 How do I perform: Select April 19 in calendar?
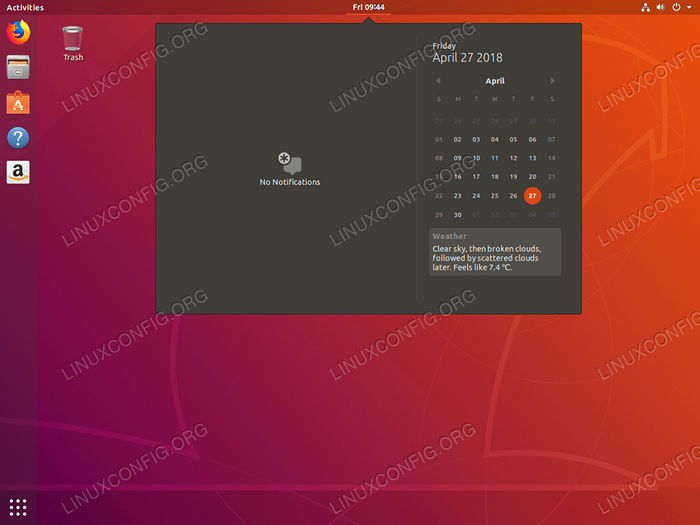pyautogui.click(x=513, y=177)
